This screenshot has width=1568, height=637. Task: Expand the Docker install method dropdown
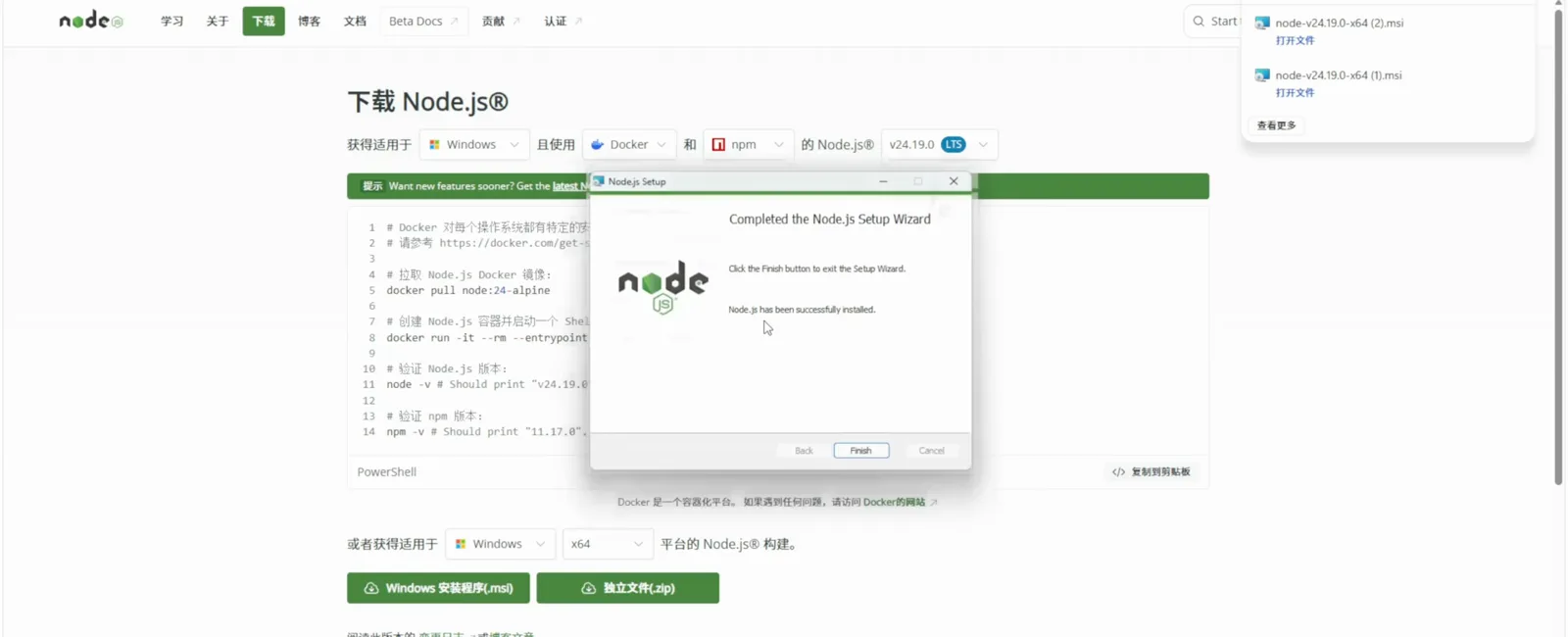pos(629,144)
